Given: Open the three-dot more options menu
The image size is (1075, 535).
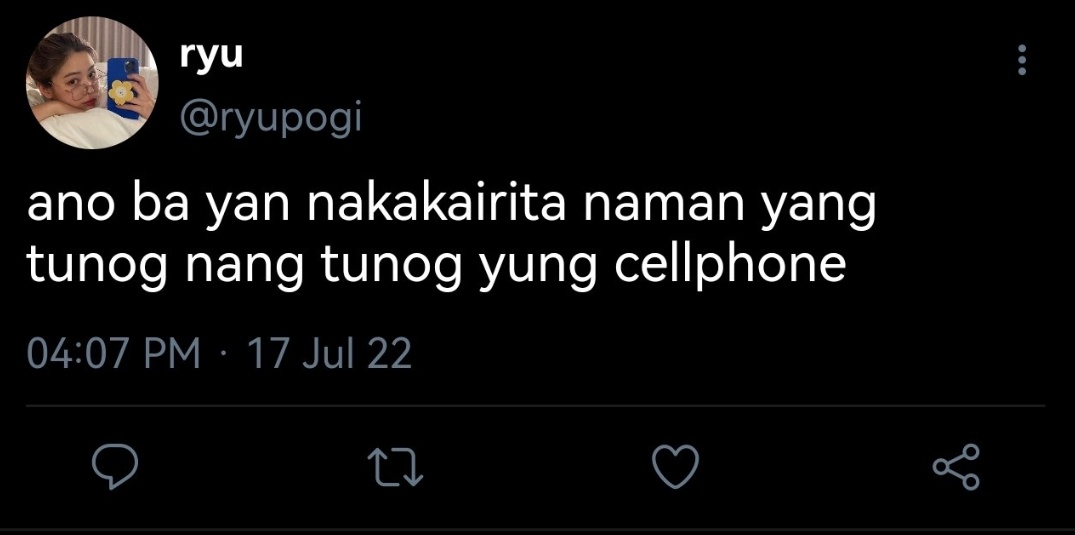Looking at the screenshot, I should coord(1022,60).
